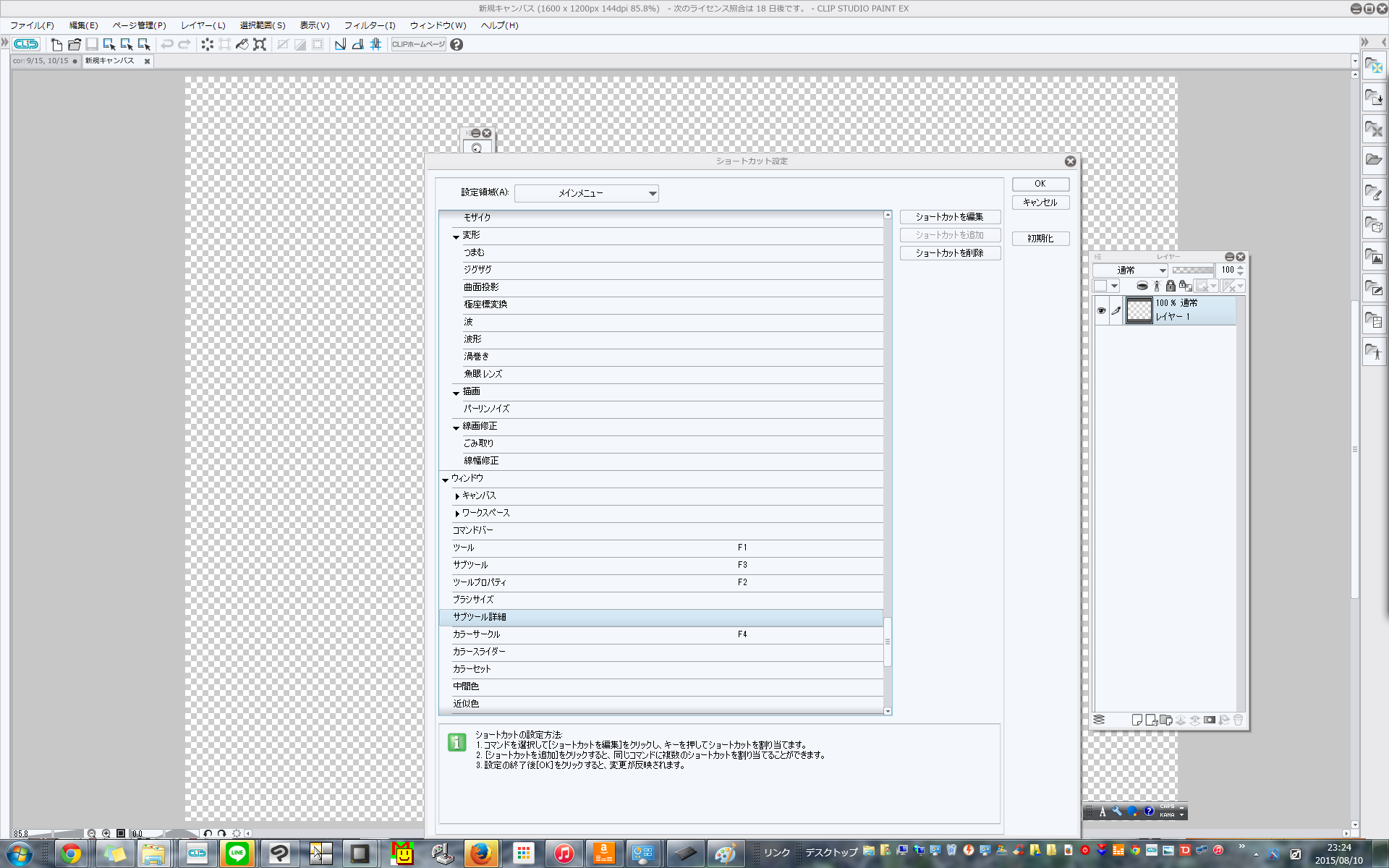This screenshot has height=868, width=1389.
Task: Click the open file folder icon
Action: [x=74, y=44]
